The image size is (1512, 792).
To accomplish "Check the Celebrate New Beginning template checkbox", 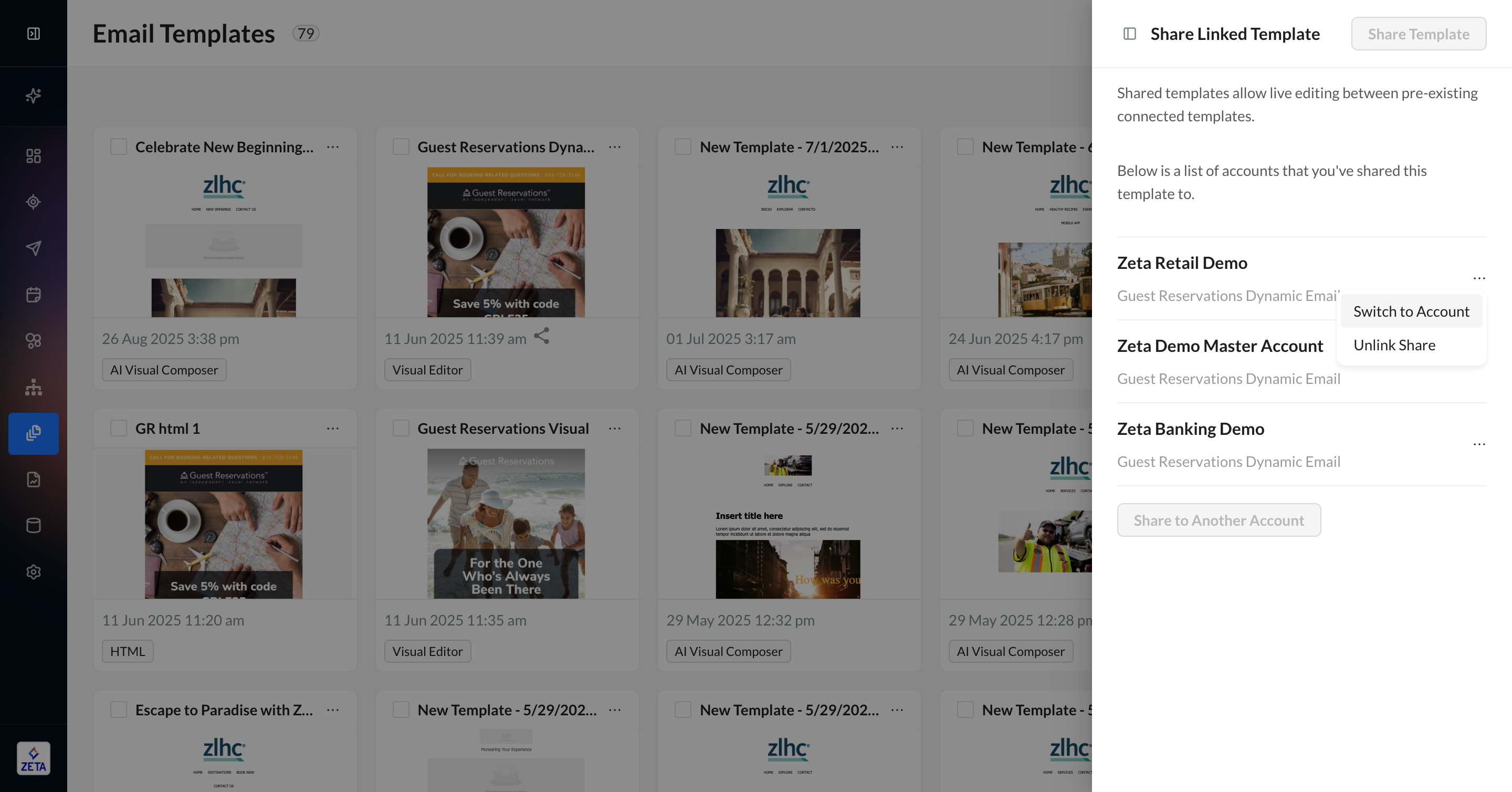I will point(119,147).
